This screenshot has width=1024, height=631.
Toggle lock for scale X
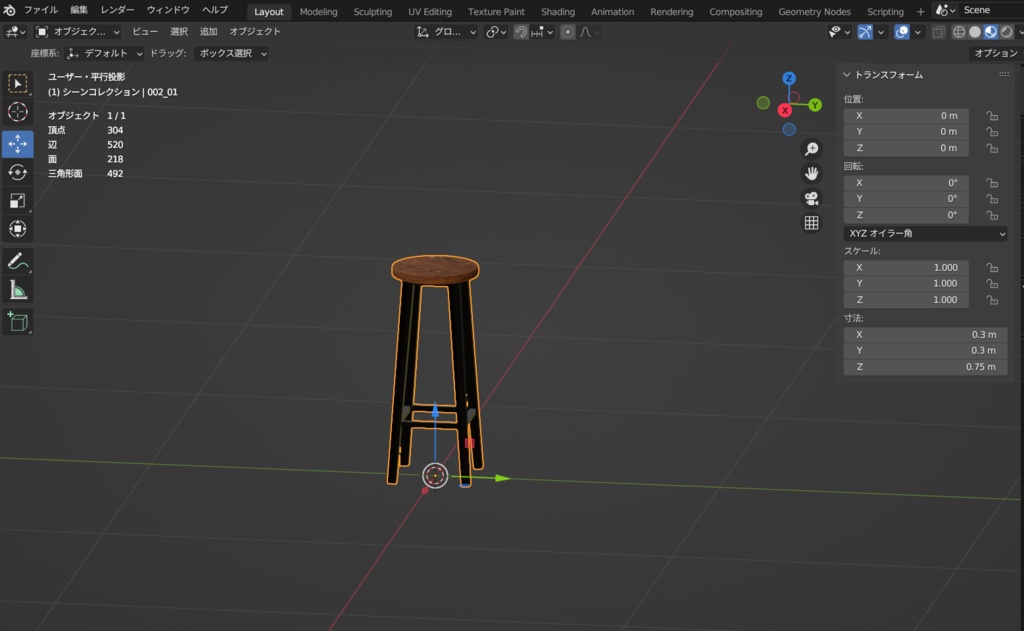click(992, 268)
